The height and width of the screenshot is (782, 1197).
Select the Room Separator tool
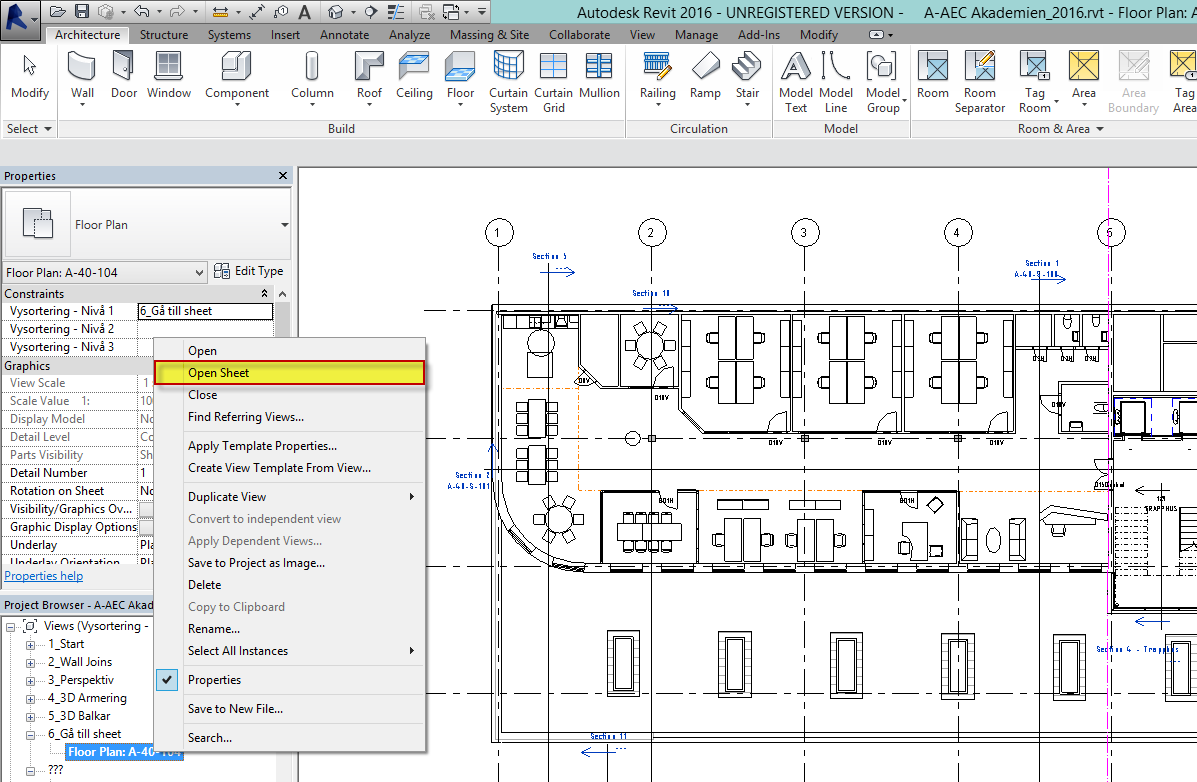coord(979,82)
